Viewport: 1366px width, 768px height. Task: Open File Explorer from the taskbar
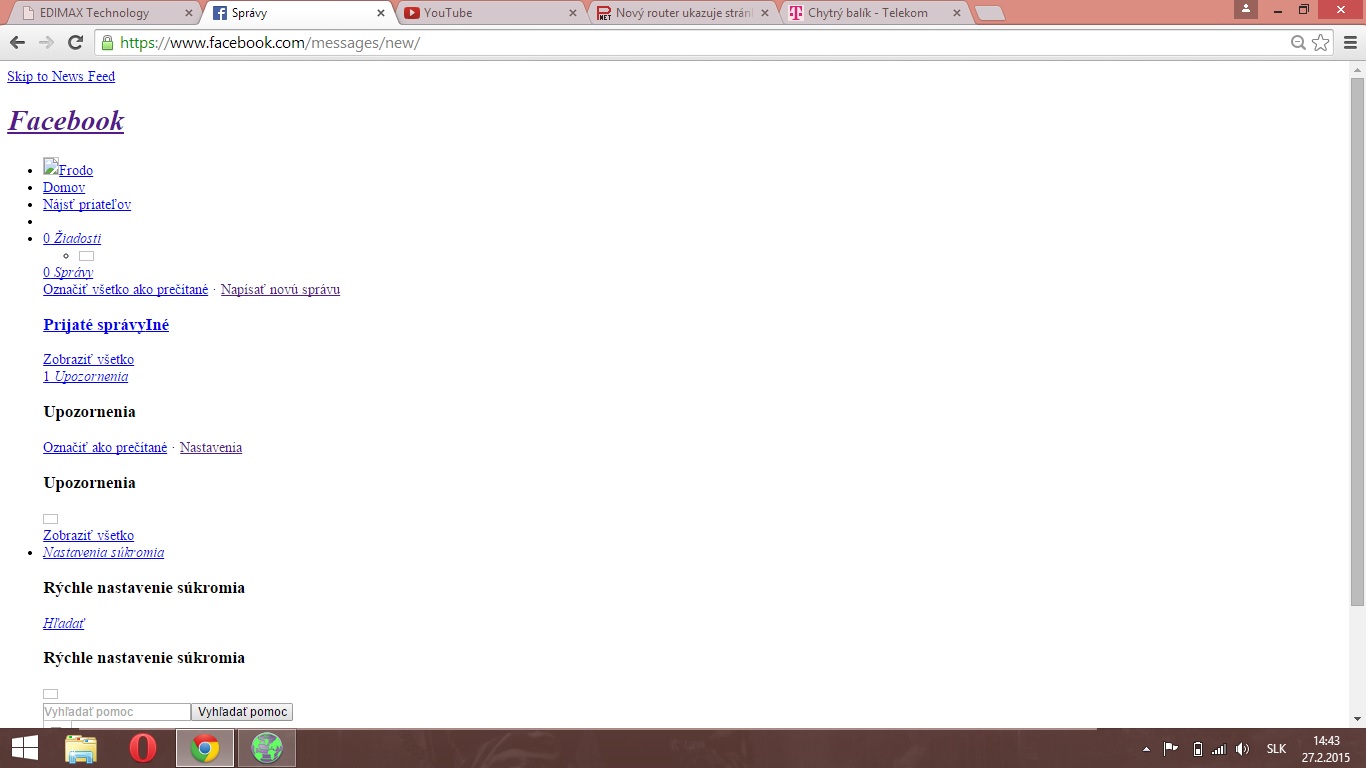81,748
